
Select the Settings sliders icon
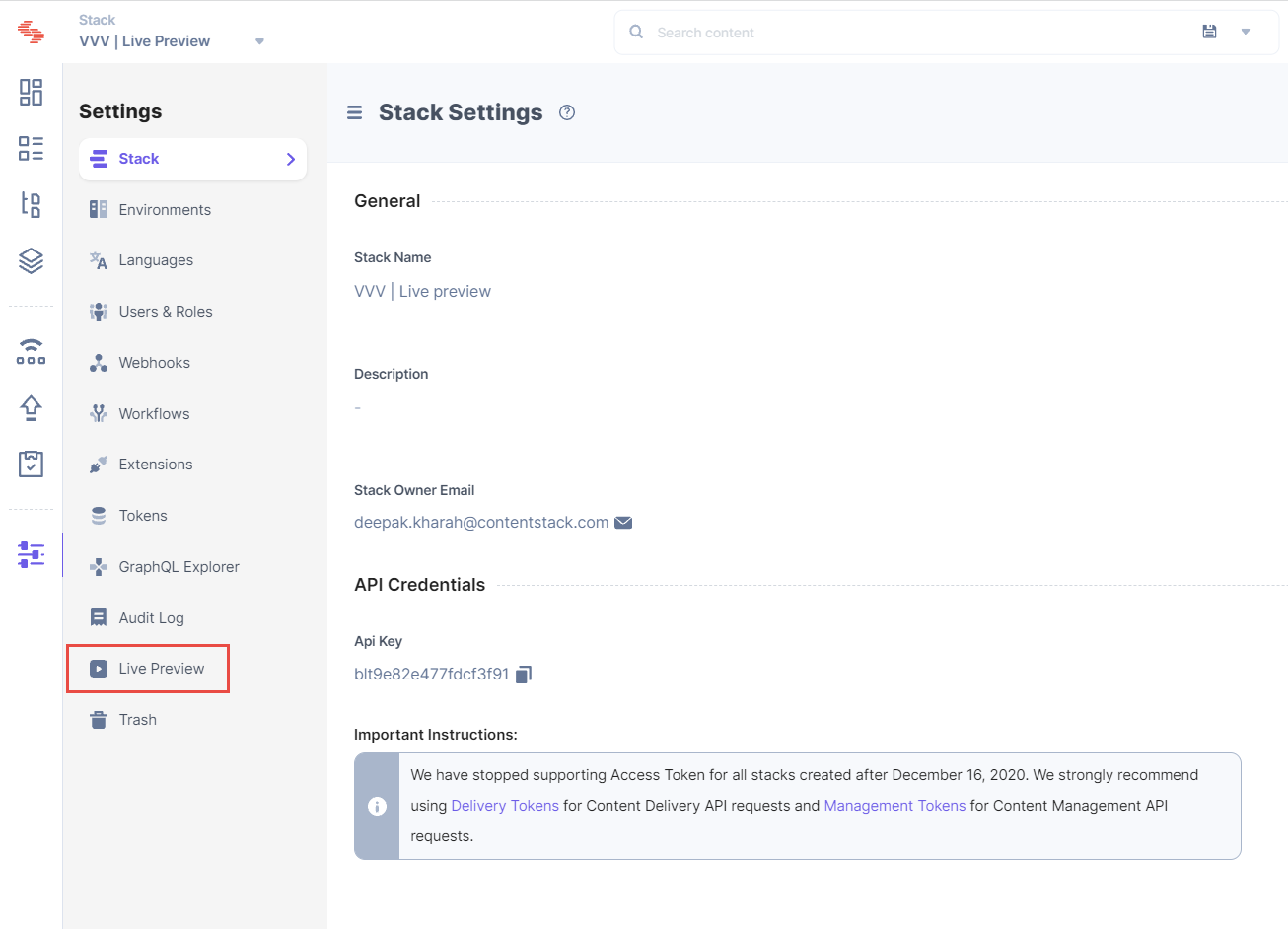coord(31,554)
